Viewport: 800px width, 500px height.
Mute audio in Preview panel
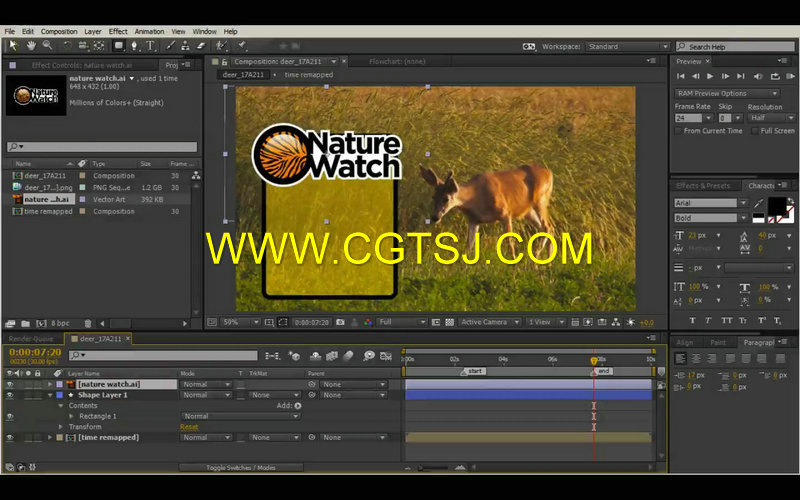(758, 76)
